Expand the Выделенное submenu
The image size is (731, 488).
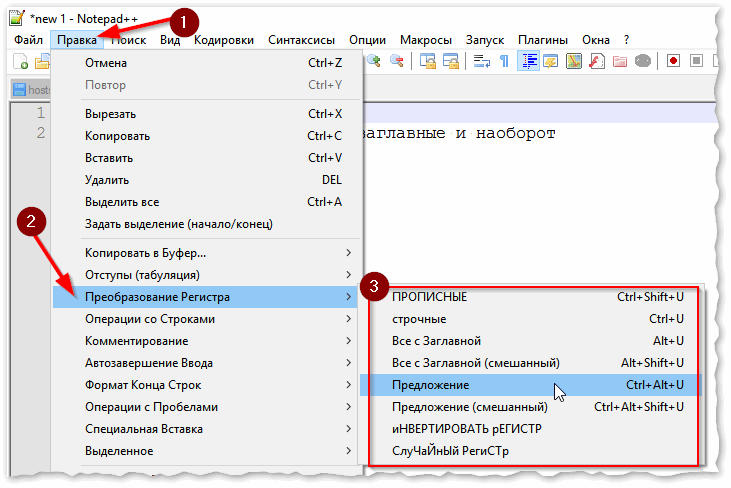(207, 451)
